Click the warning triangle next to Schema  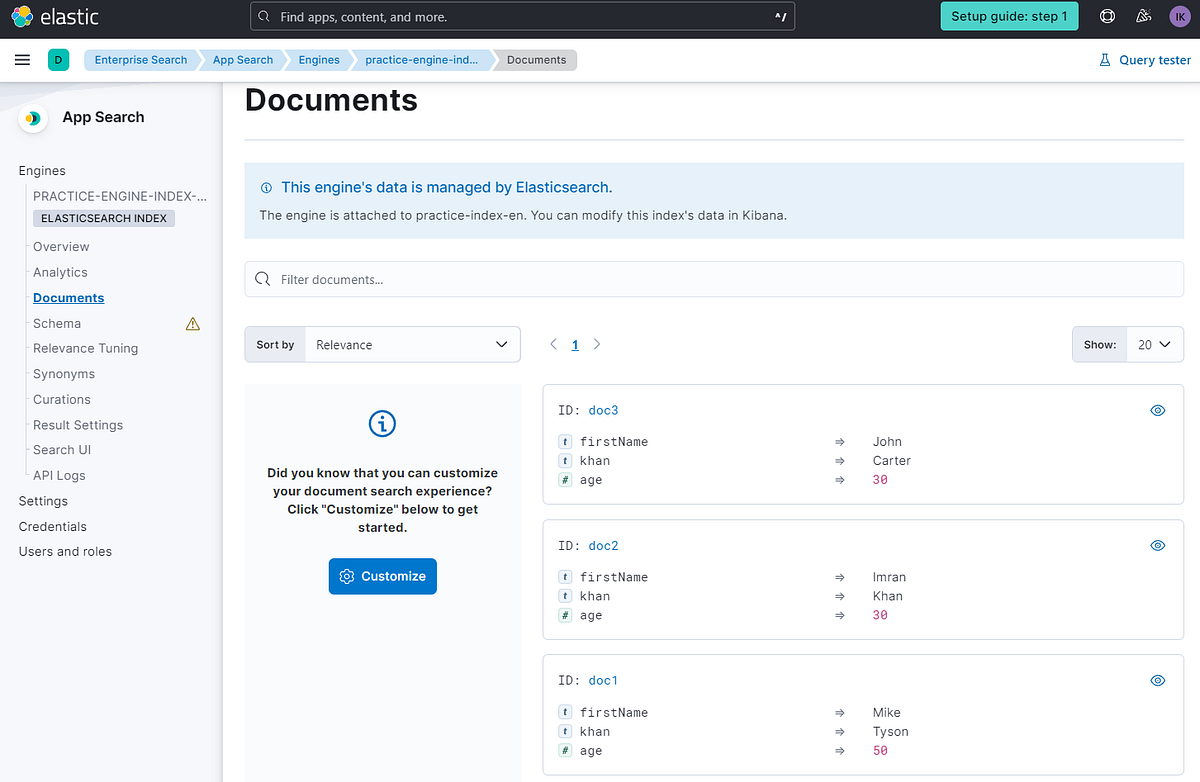coord(192,323)
